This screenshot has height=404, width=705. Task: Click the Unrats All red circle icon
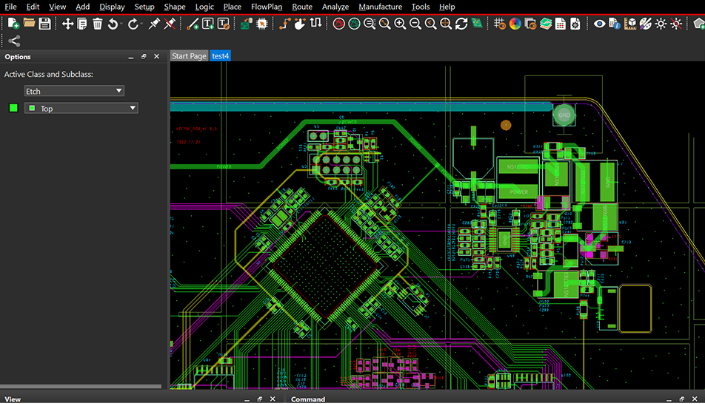point(339,24)
